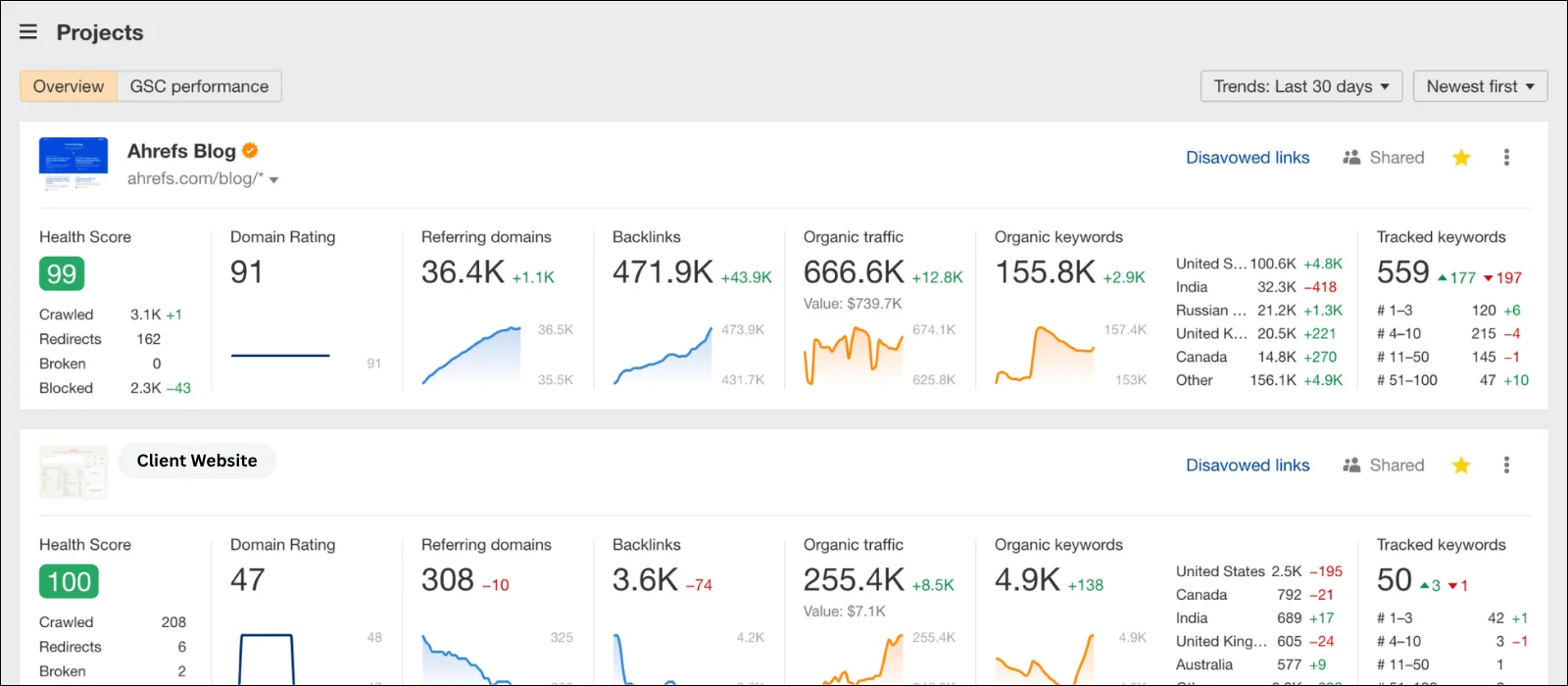Click Client Website Organic traffic value 255.4K
The image size is (1568, 686).
point(854,579)
